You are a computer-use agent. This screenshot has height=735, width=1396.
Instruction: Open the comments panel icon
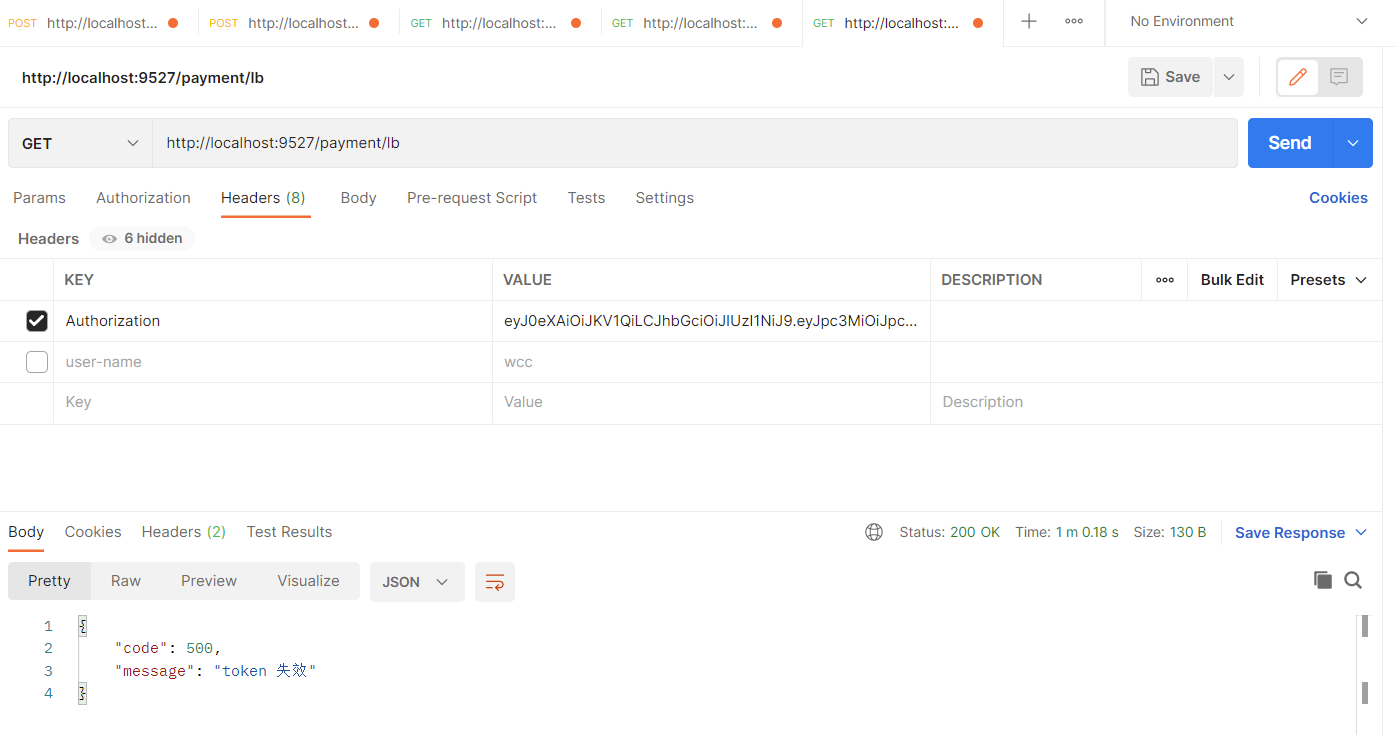1340,77
